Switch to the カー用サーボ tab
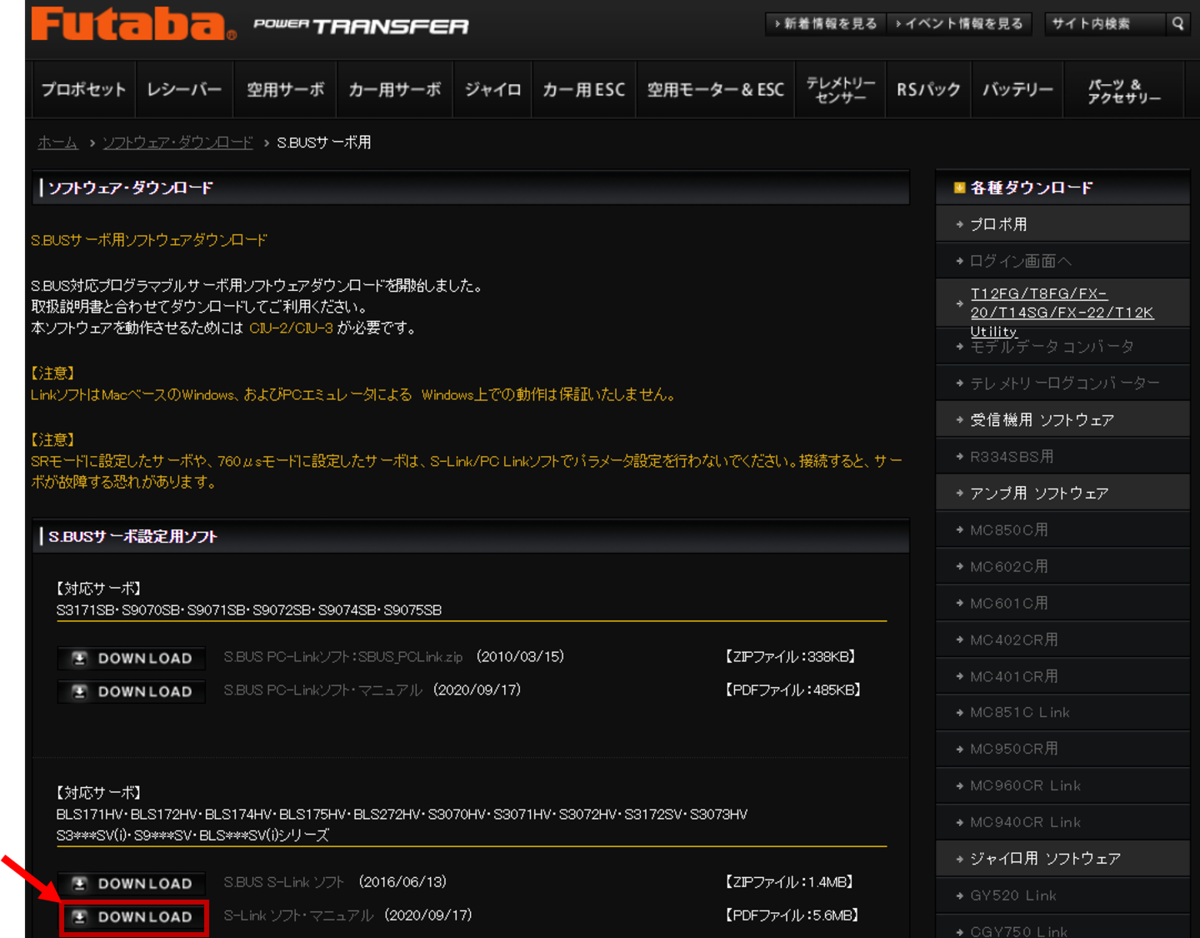Image resolution: width=1200 pixels, height=938 pixels. (394, 89)
